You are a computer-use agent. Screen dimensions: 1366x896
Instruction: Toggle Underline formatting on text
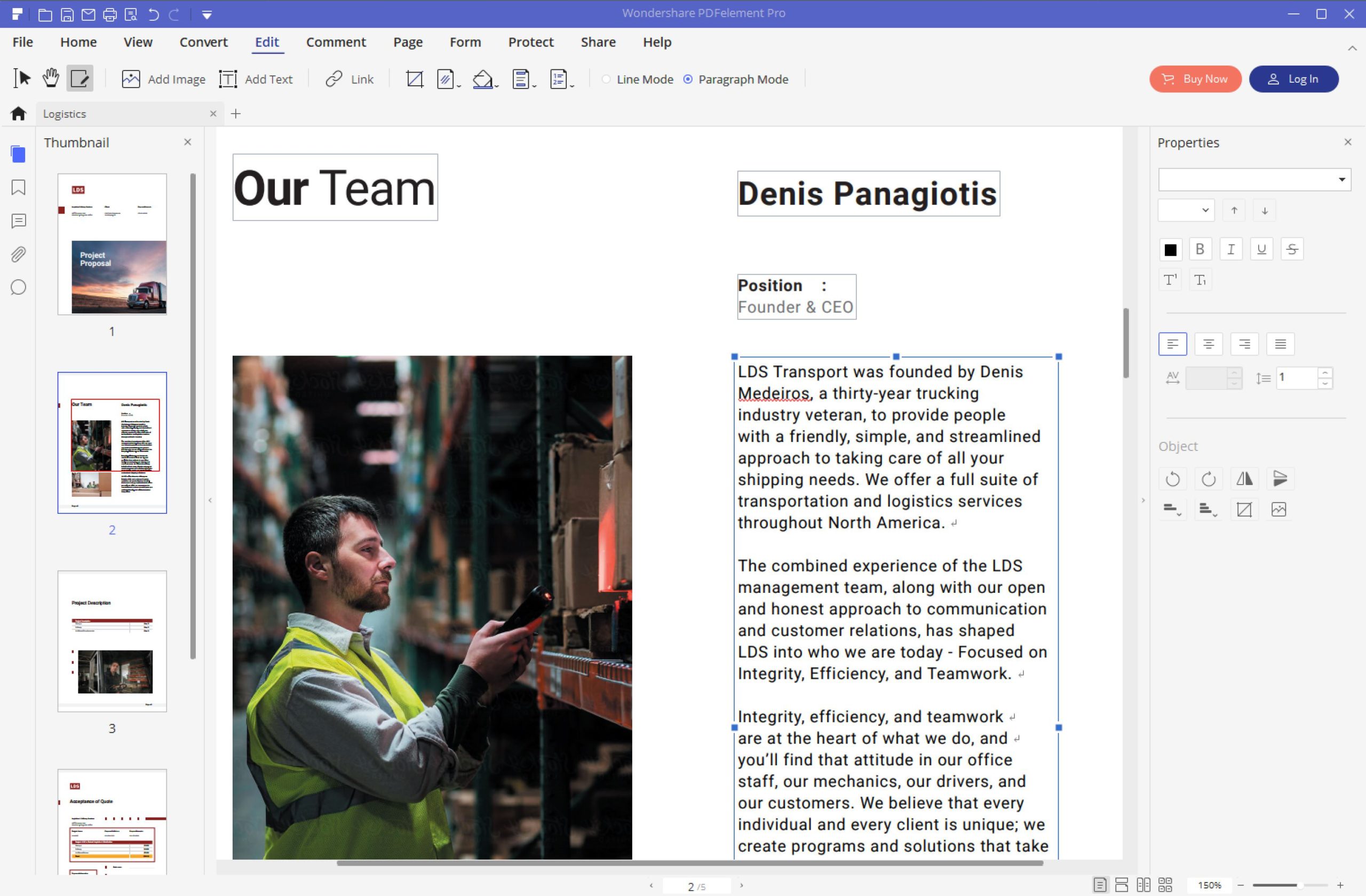1262,249
